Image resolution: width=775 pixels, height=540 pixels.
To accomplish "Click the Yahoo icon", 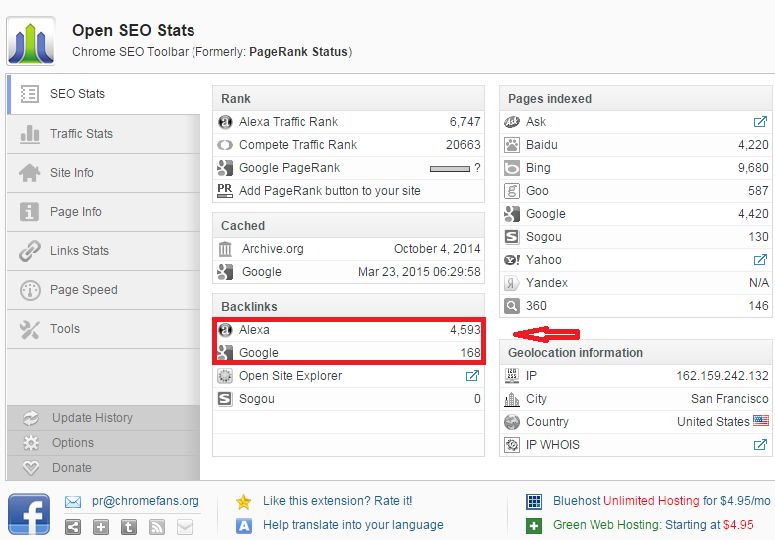I will coord(512,260).
